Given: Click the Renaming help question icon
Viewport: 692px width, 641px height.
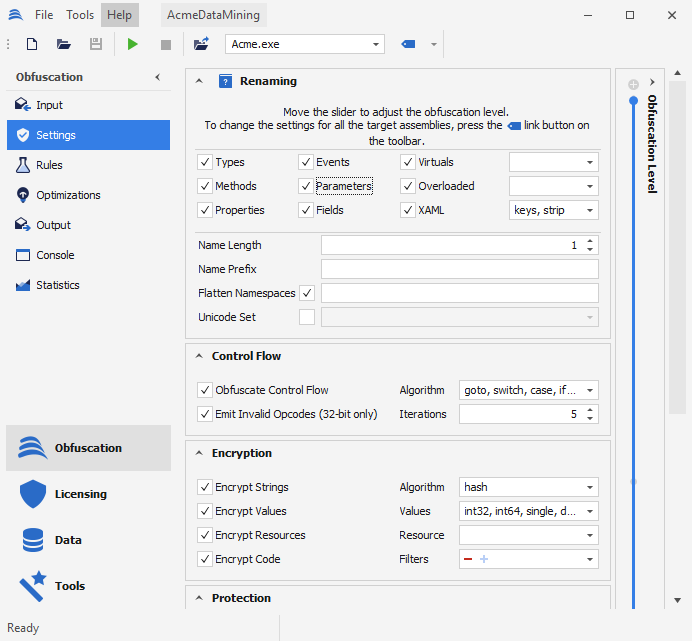Looking at the screenshot, I should [226, 82].
